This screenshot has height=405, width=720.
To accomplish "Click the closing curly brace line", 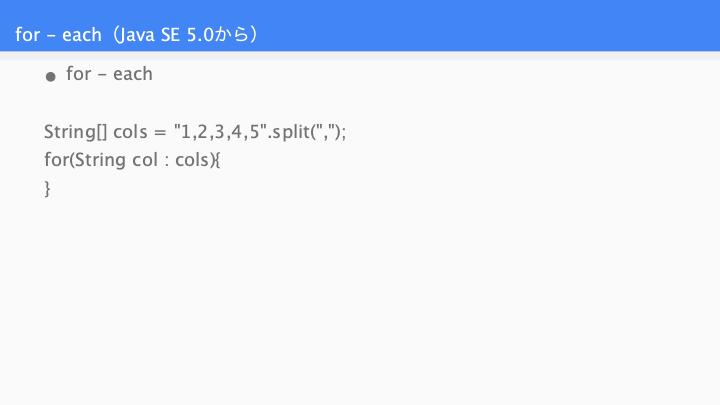I will click(x=47, y=189).
